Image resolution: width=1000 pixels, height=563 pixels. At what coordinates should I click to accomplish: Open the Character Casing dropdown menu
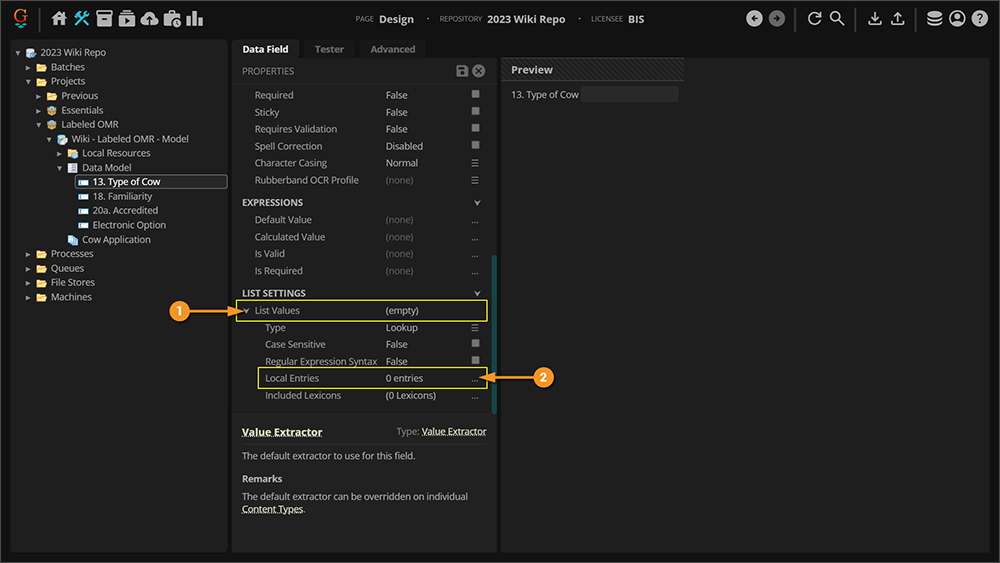click(x=475, y=163)
